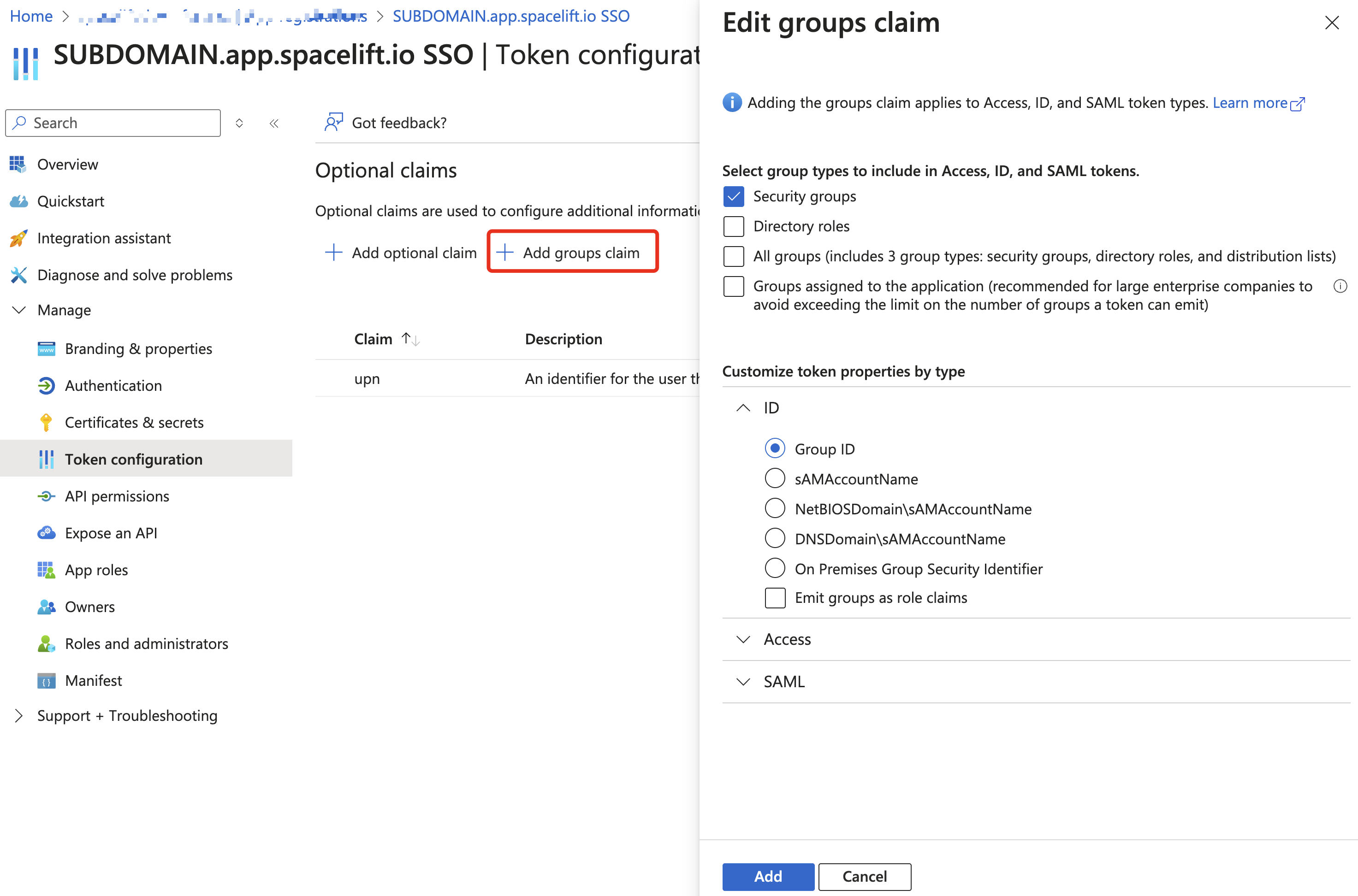
Task: Click Add to save the groups claim
Action: tap(768, 877)
